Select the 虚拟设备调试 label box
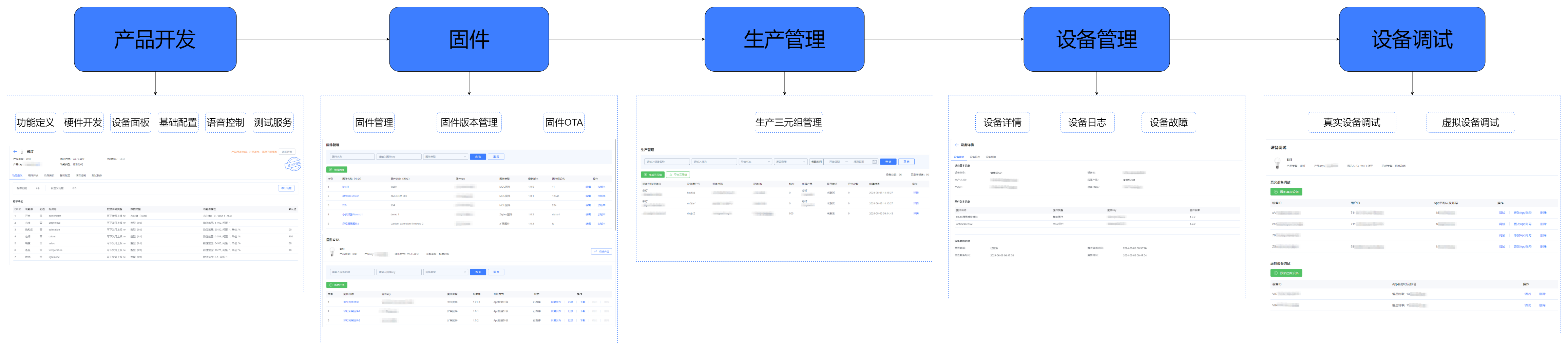The height and width of the screenshot is (350, 1568). click(x=1470, y=122)
